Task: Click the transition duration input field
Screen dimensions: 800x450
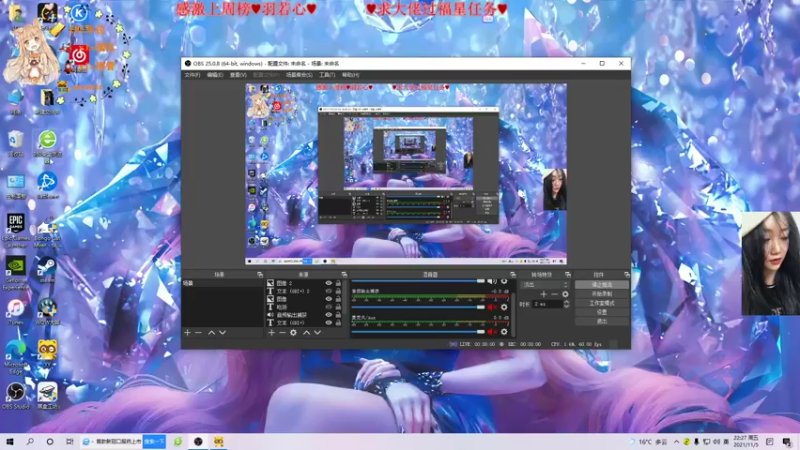Action: 547,304
